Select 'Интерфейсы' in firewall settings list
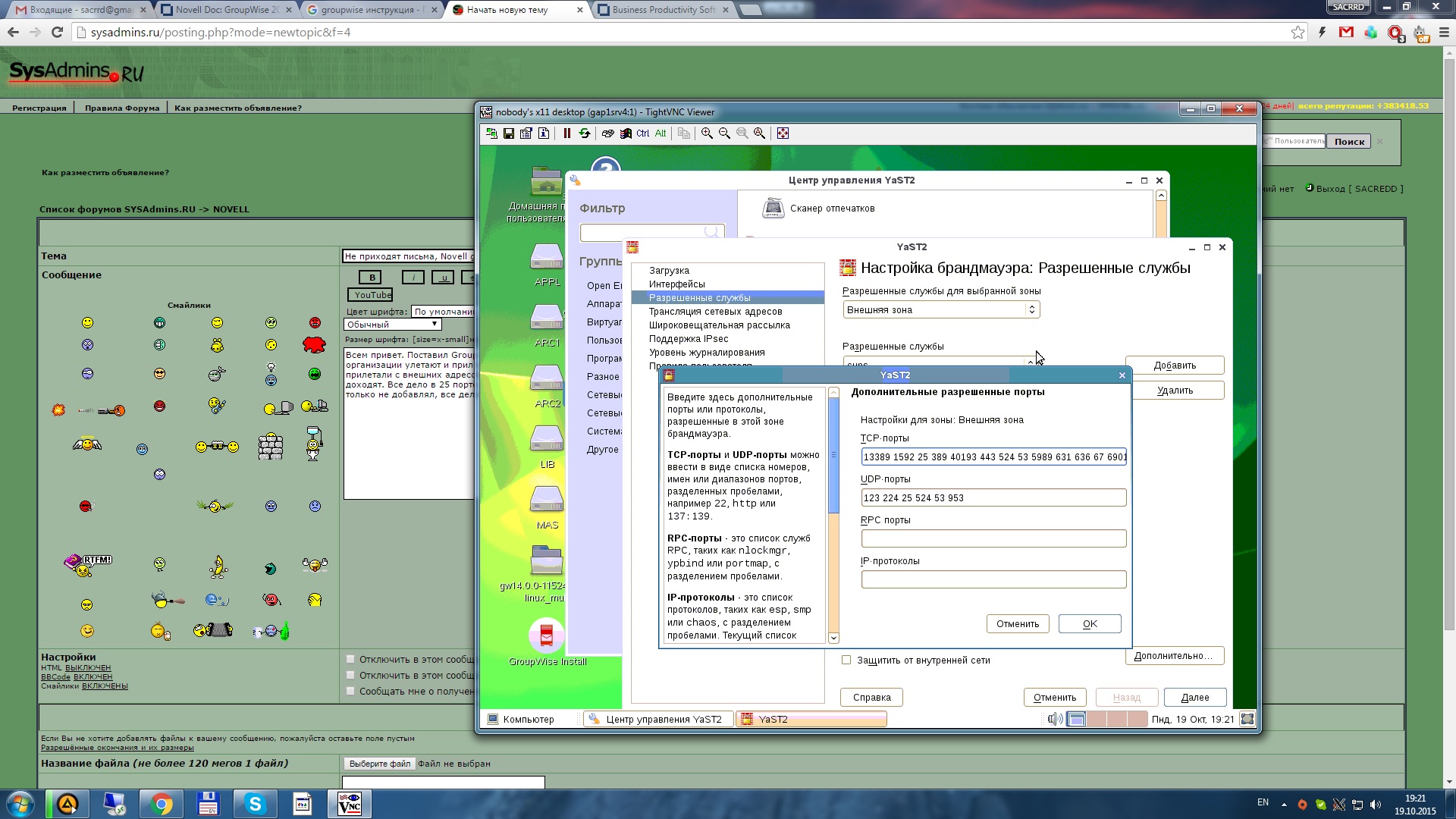The image size is (1456, 819). click(676, 284)
